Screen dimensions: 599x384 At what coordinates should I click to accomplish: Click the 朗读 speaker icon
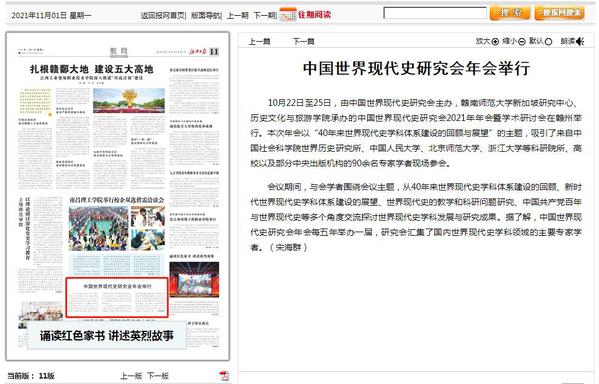tap(580, 41)
